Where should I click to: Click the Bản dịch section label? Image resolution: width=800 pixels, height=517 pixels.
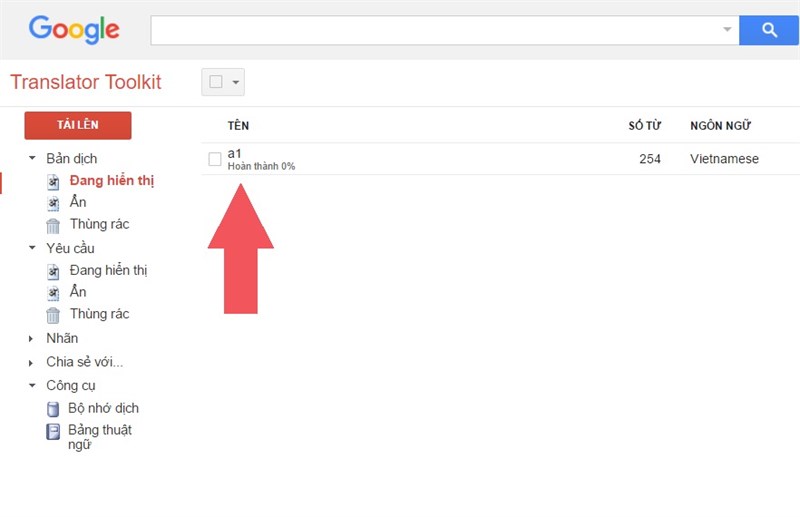point(71,159)
